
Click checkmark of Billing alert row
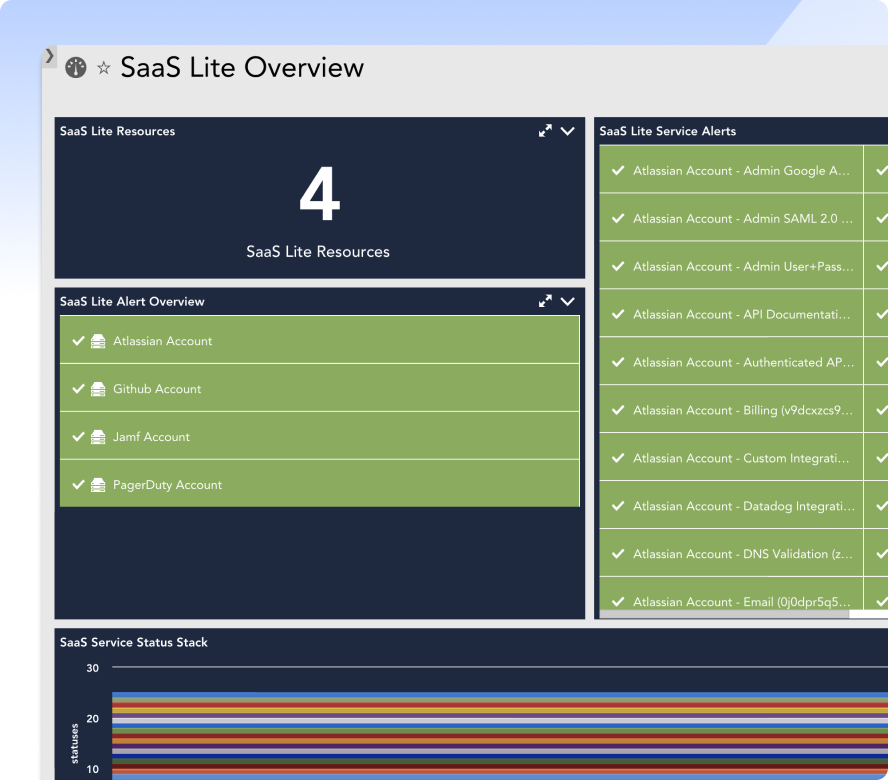coord(618,410)
